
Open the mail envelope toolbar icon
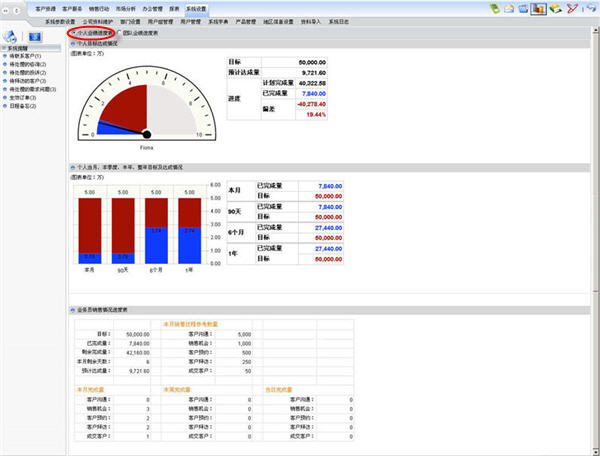click(x=509, y=8)
